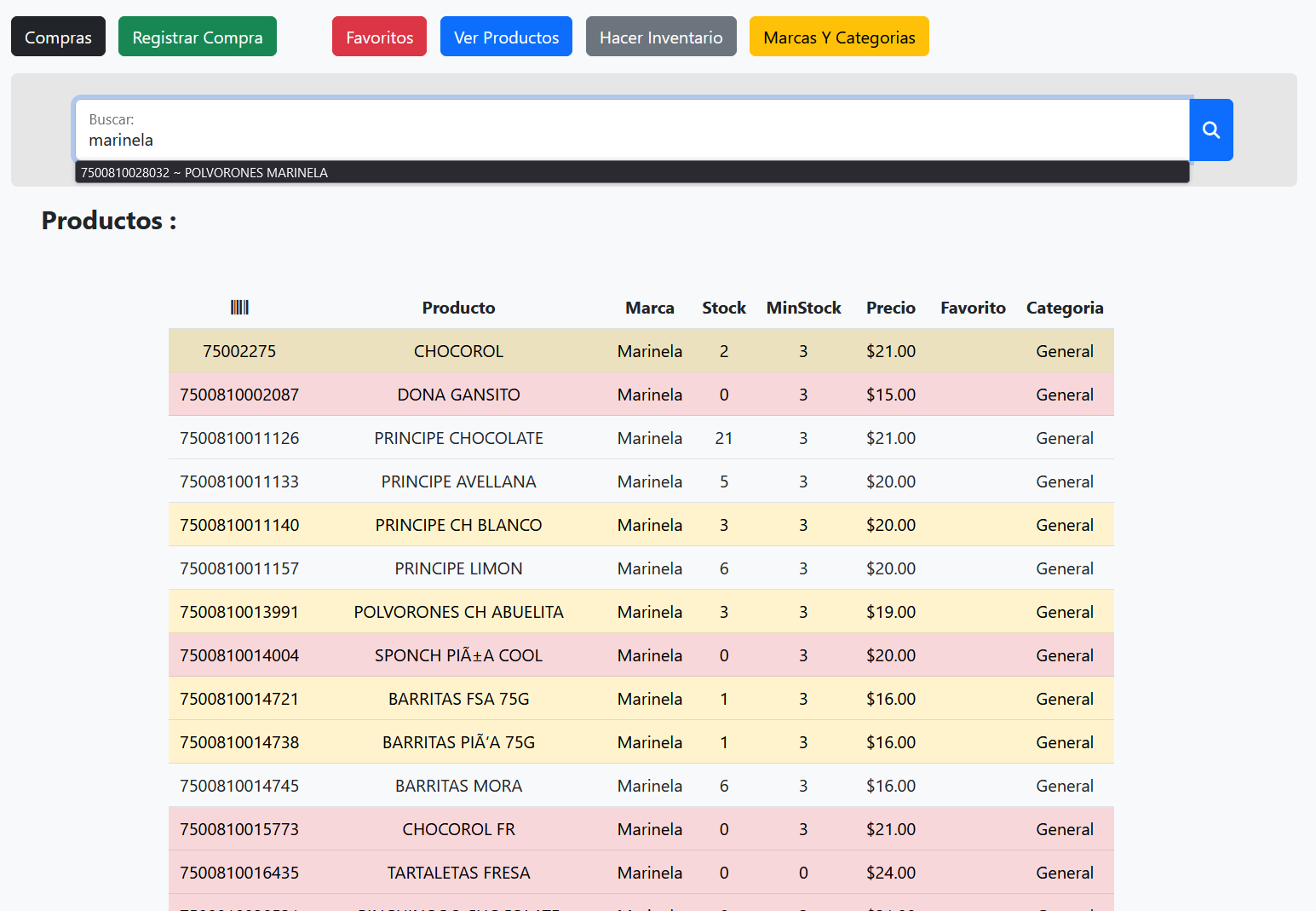
Task: Select PRINCIPE LIMON product
Action: [x=458, y=568]
